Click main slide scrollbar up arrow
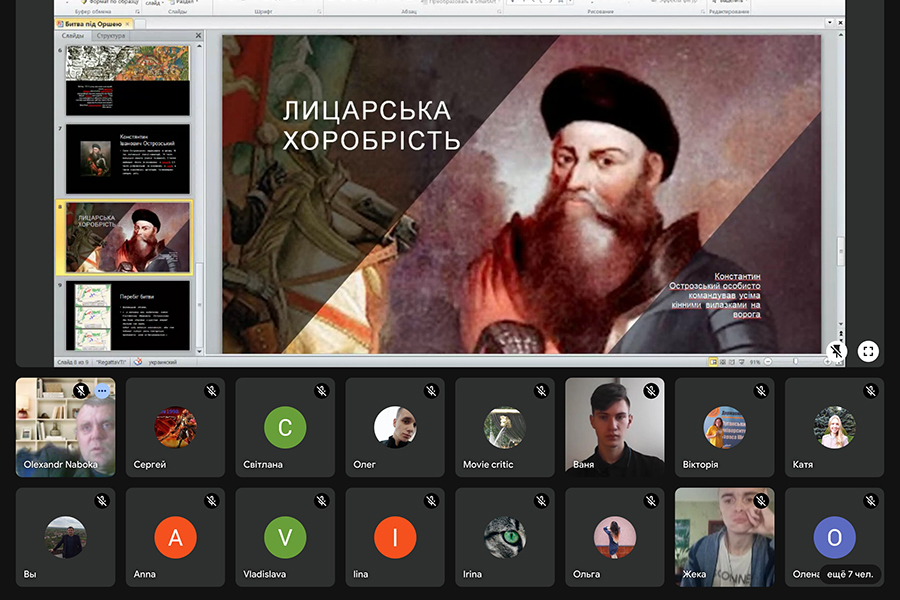This screenshot has height=600, width=900. [x=840, y=35]
